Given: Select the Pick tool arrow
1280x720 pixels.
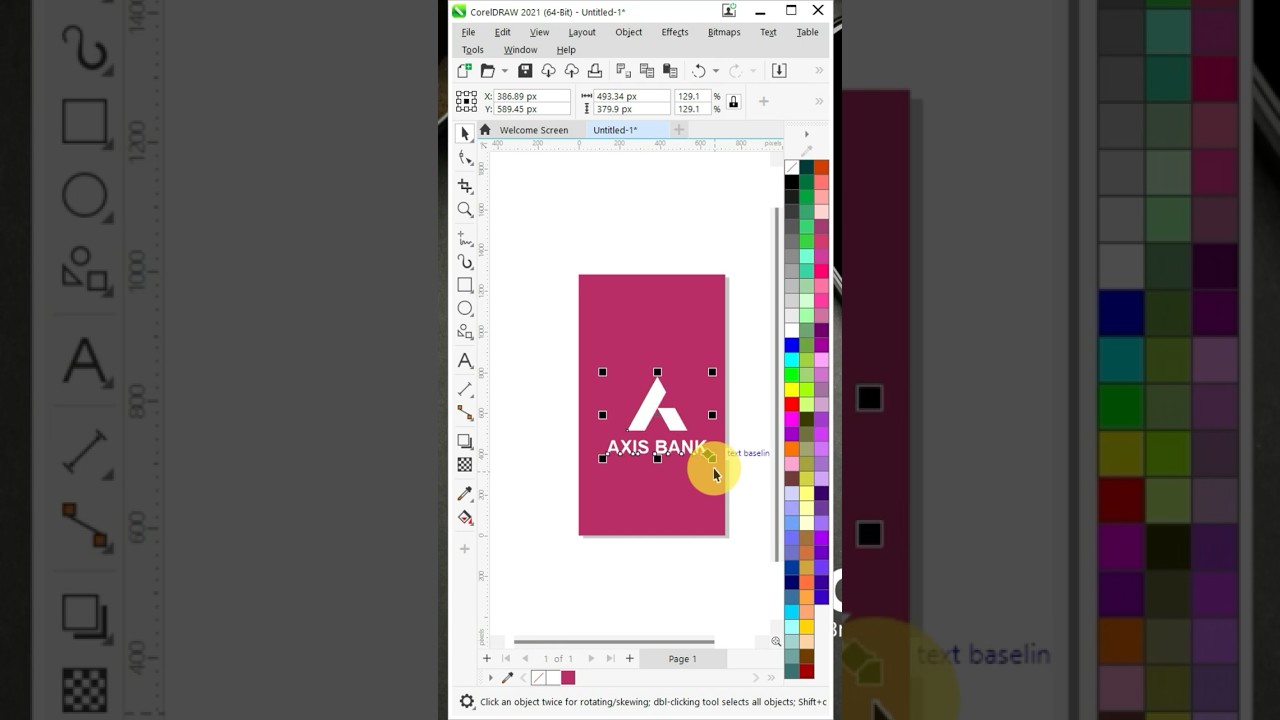Looking at the screenshot, I should (465, 133).
